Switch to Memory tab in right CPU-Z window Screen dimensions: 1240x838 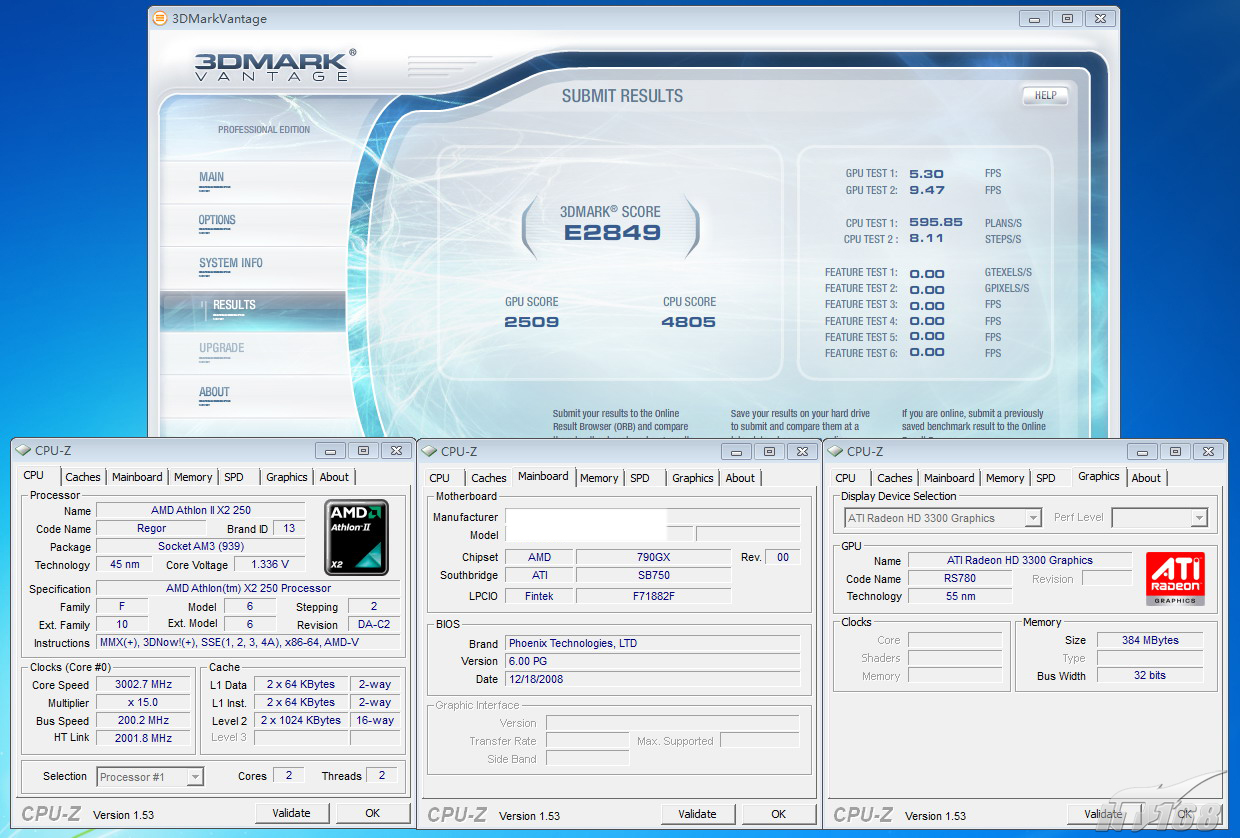1005,478
